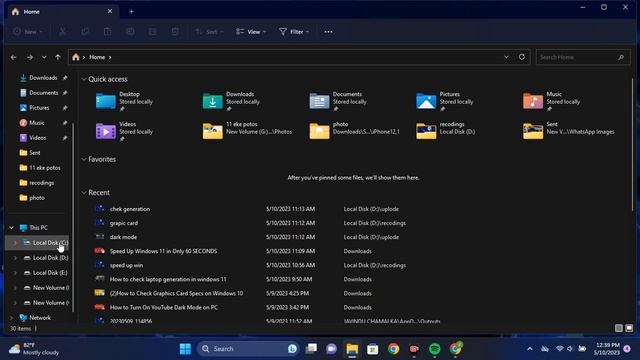
Task: Open the Sent quick access folder
Action: 569,131
